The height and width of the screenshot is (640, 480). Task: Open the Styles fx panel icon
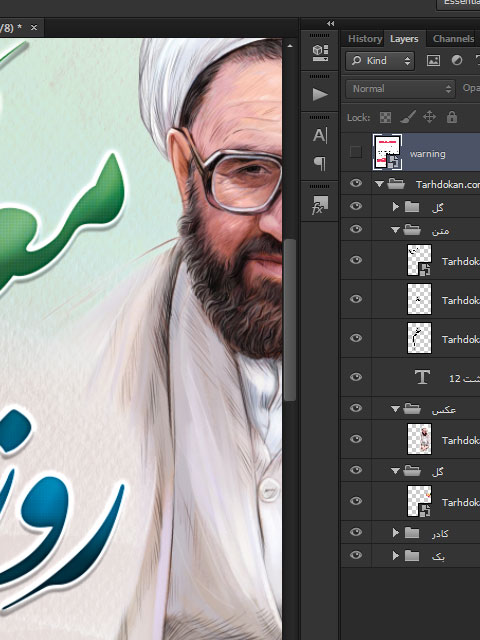[320, 205]
